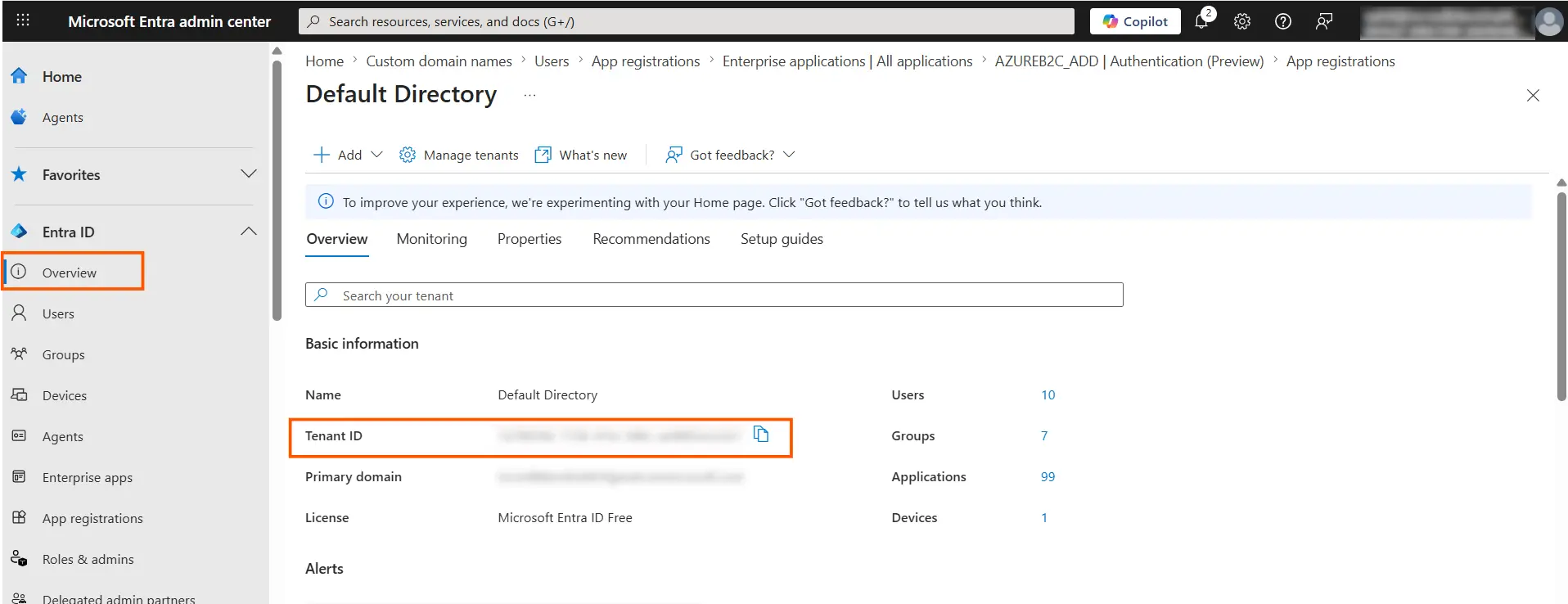Screen dimensions: 1568x604
Task: Open Copilot from the top bar
Action: coord(1134,21)
